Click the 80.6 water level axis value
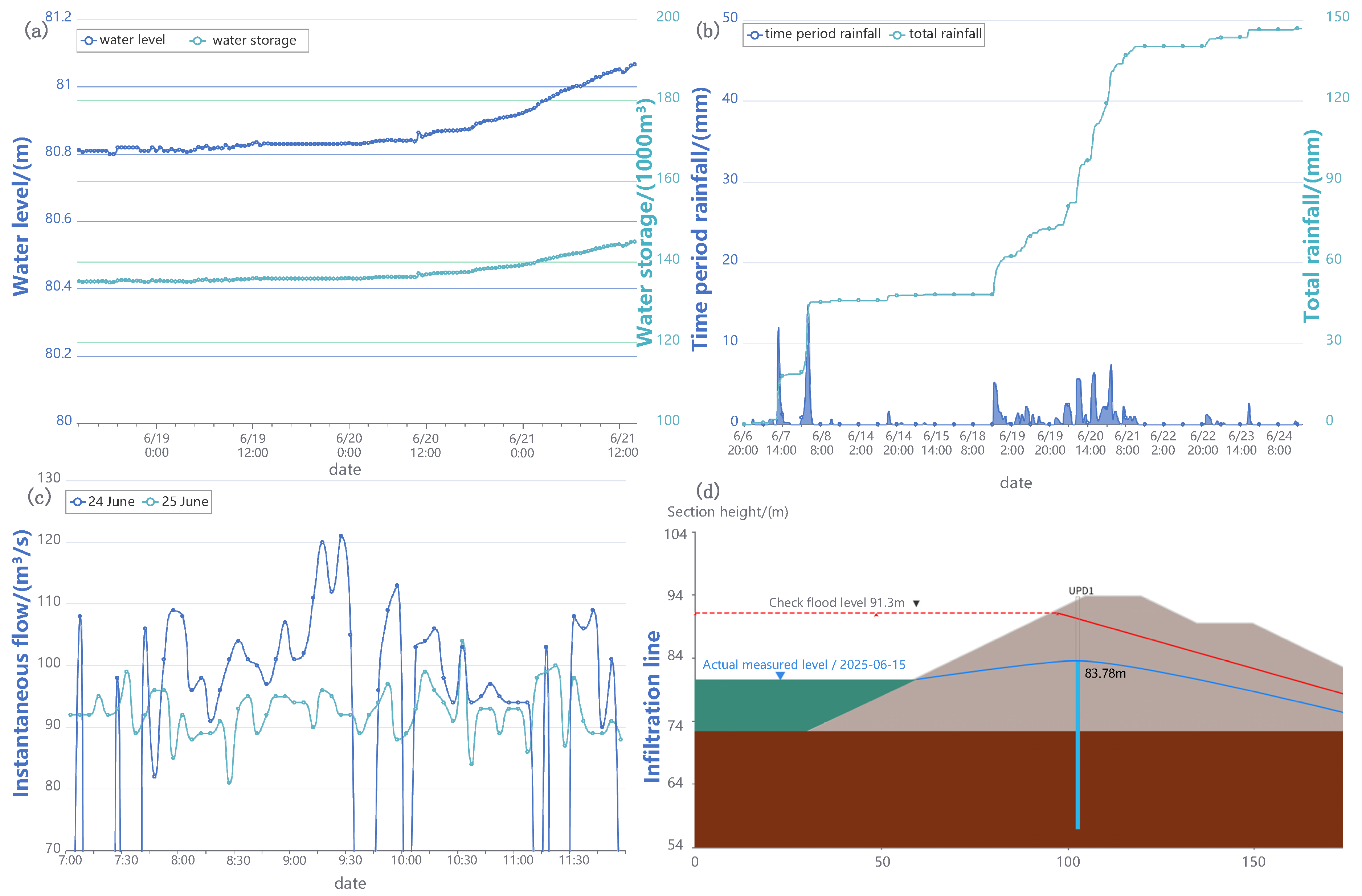This screenshot has height=896, width=1362. [58, 219]
